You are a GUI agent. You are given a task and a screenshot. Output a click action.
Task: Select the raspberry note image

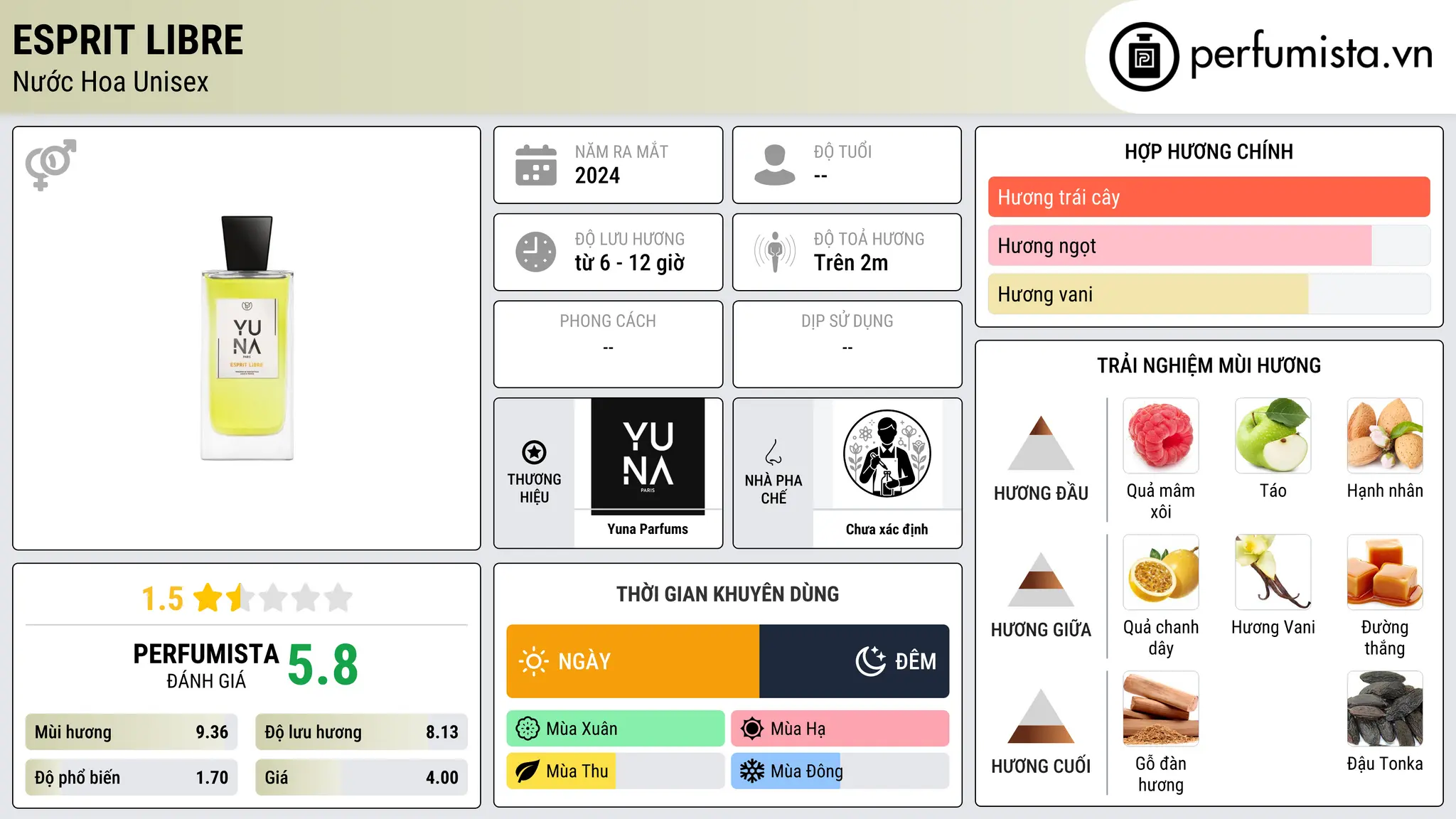click(1161, 436)
